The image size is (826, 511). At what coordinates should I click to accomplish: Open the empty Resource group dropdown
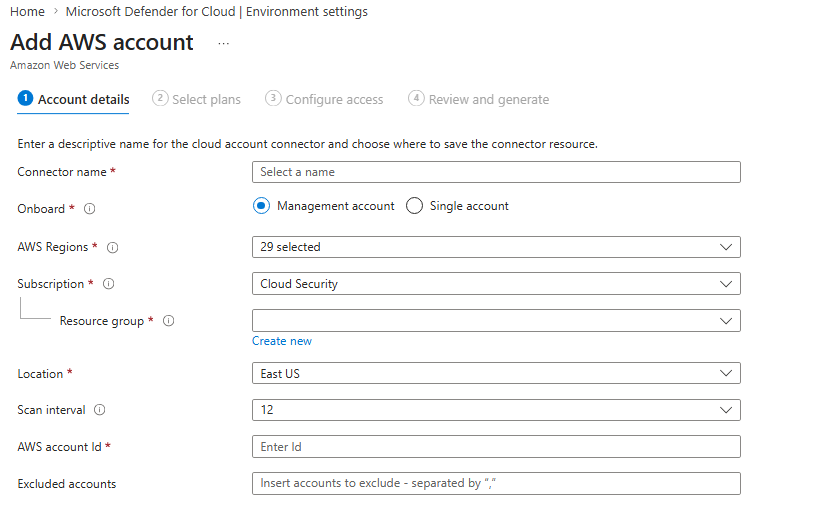click(496, 321)
